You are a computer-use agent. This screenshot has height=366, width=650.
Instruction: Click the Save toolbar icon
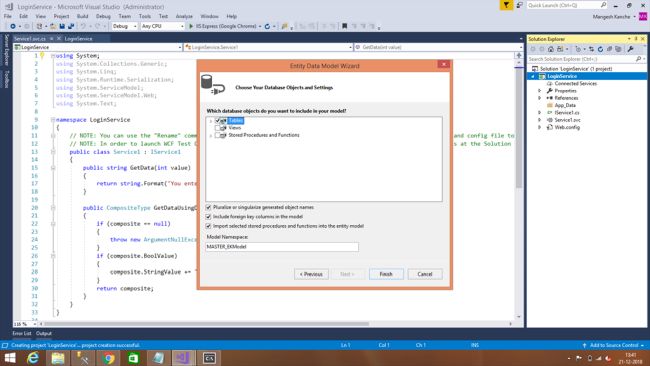tap(62, 26)
